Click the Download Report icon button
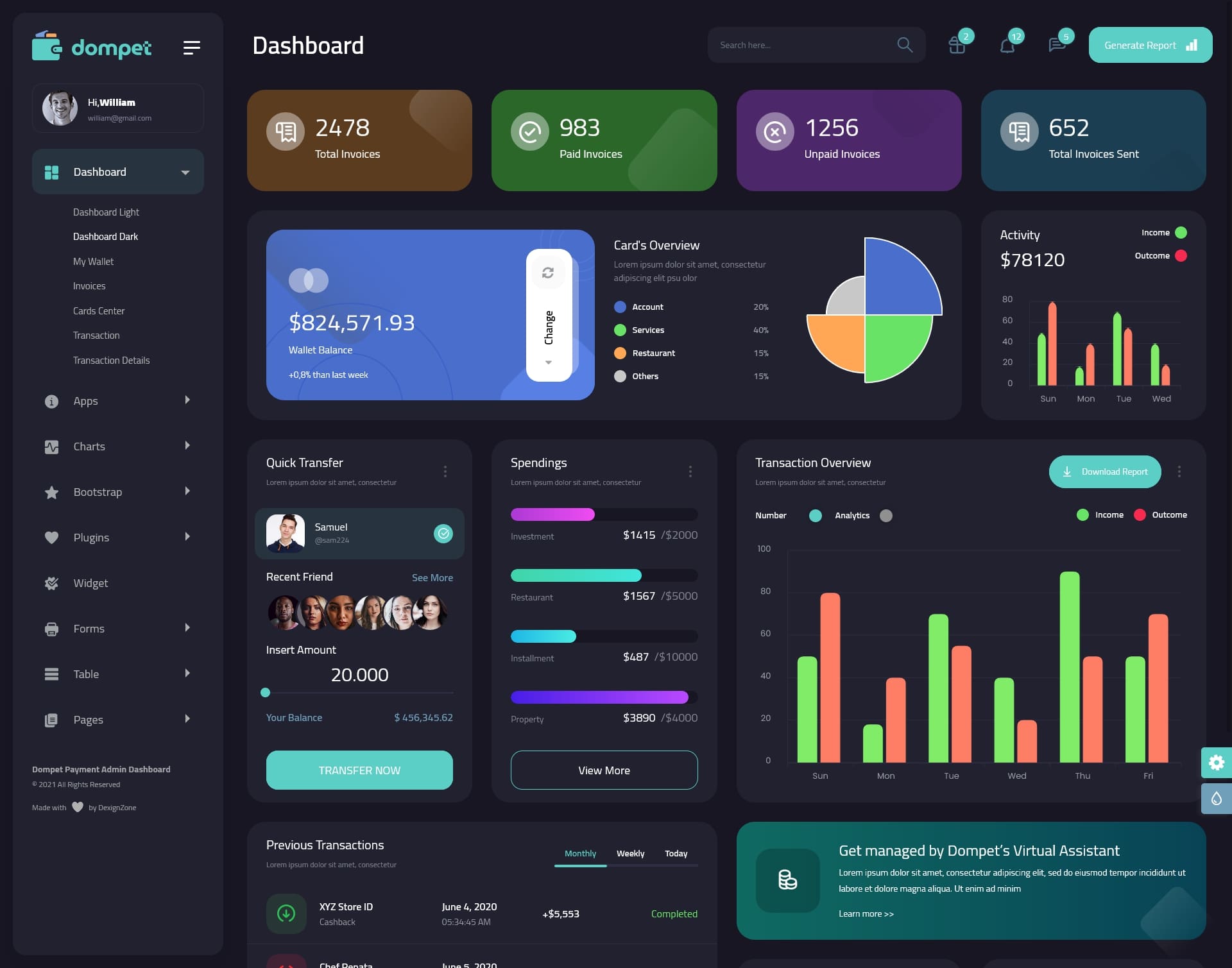 [1067, 471]
